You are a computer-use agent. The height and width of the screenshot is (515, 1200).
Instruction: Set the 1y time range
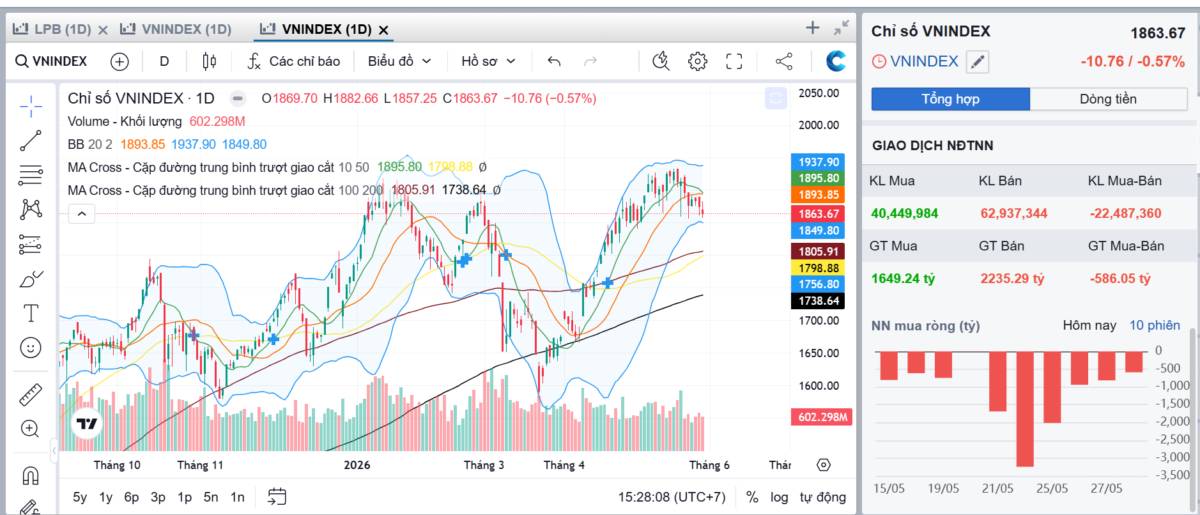click(106, 496)
